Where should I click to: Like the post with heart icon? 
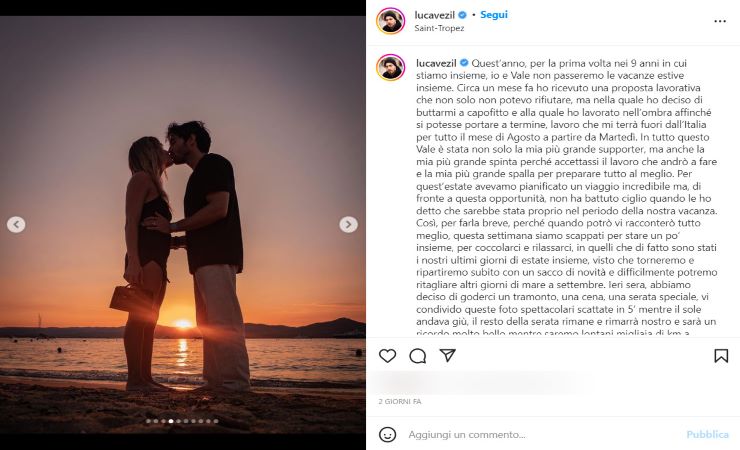point(387,356)
